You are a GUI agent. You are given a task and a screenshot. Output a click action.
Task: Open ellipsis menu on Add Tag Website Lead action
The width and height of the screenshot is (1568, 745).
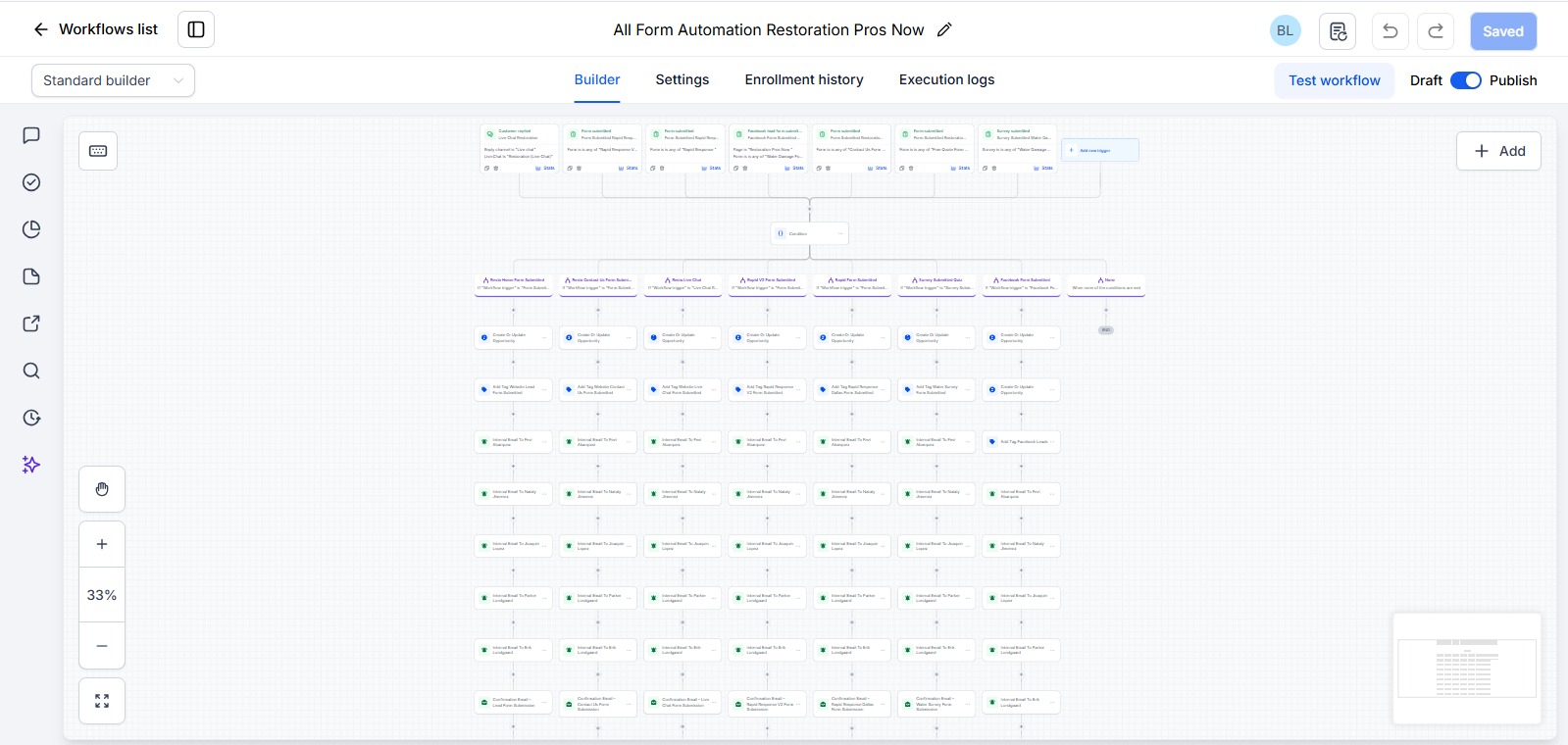click(x=544, y=389)
